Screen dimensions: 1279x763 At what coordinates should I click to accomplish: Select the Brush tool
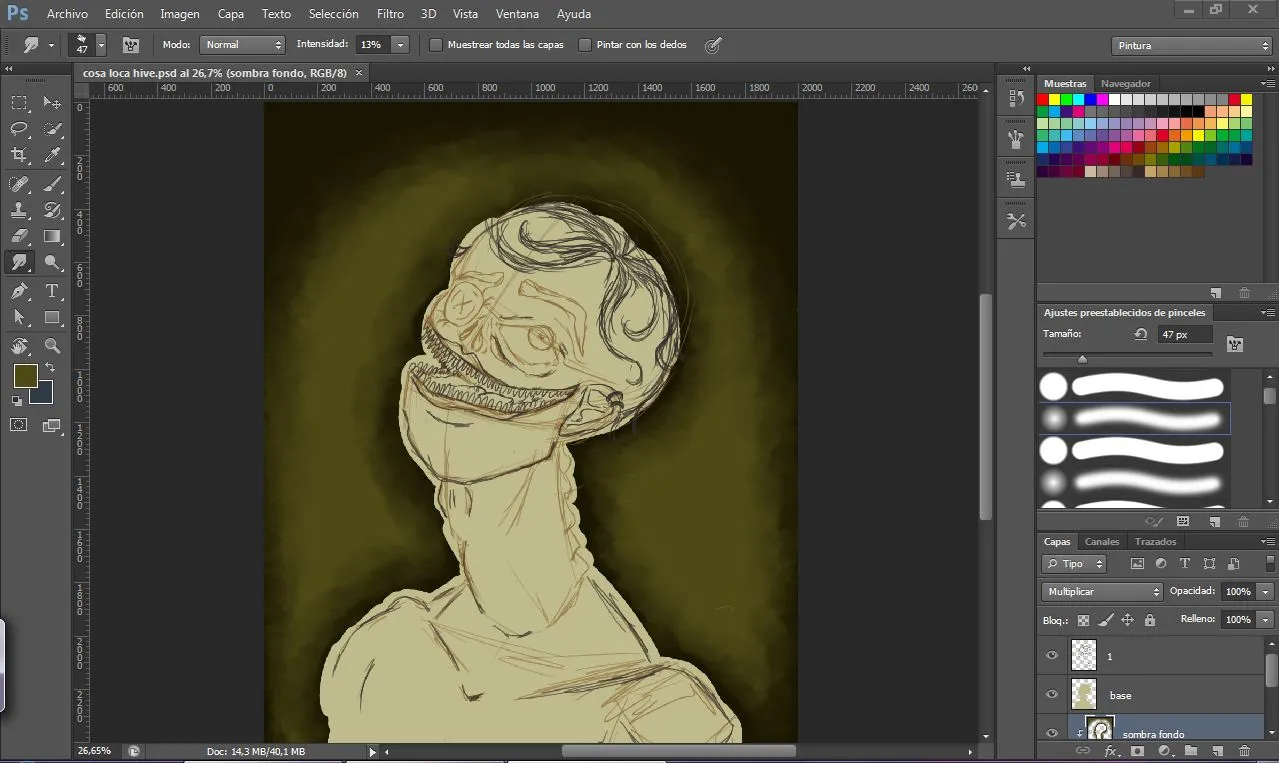point(52,184)
